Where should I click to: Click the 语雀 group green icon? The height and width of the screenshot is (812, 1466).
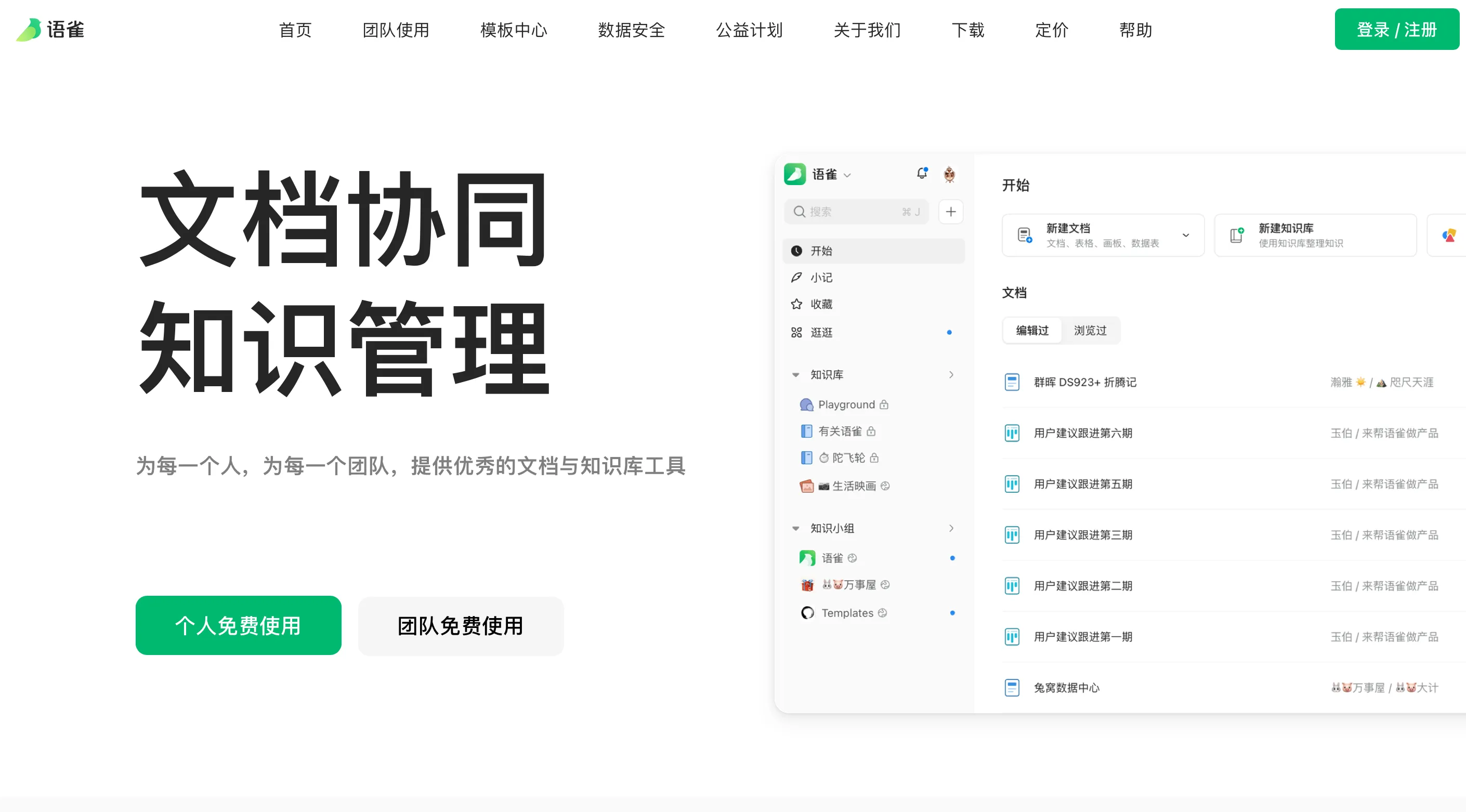(807, 558)
